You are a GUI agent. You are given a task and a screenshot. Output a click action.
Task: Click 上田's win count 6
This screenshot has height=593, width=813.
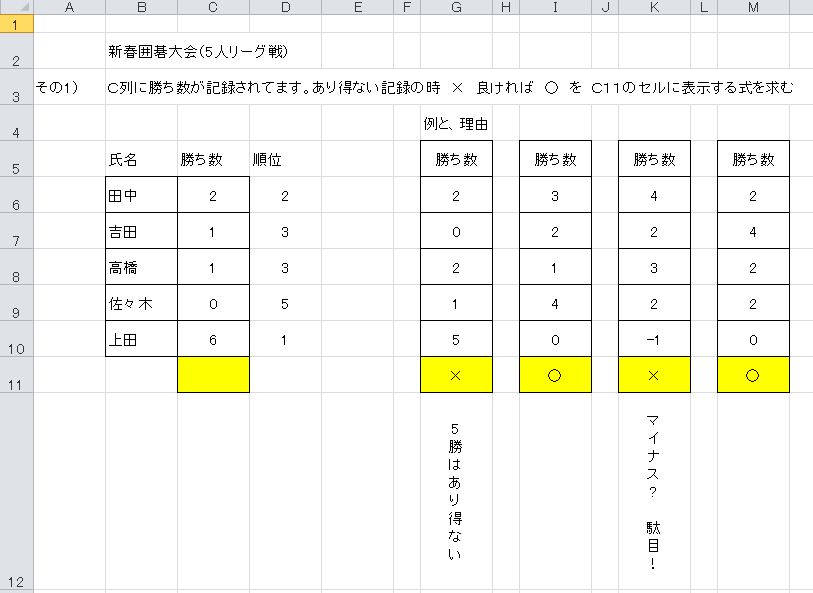pyautogui.click(x=214, y=339)
